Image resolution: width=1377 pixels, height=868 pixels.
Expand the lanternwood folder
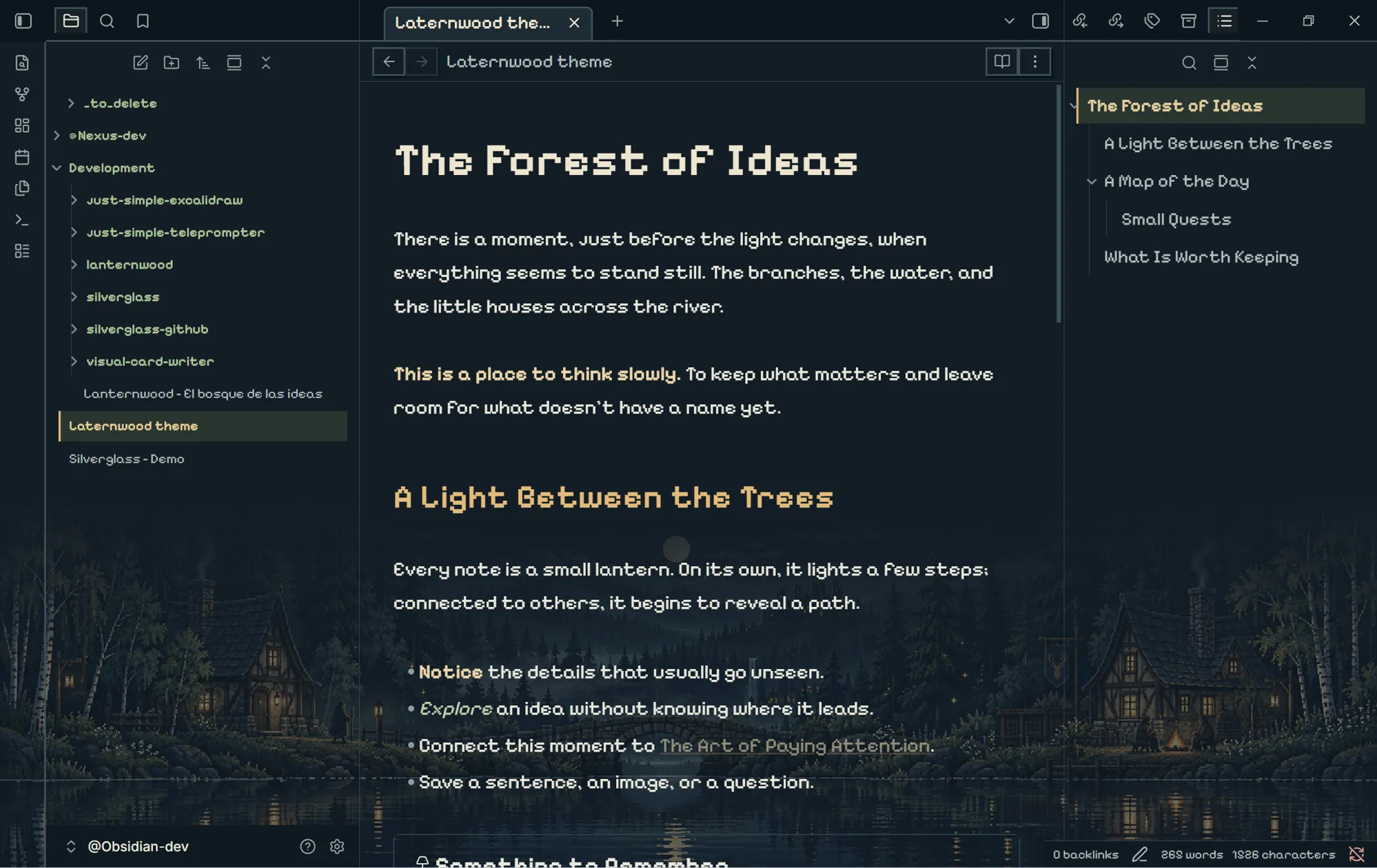tap(74, 265)
